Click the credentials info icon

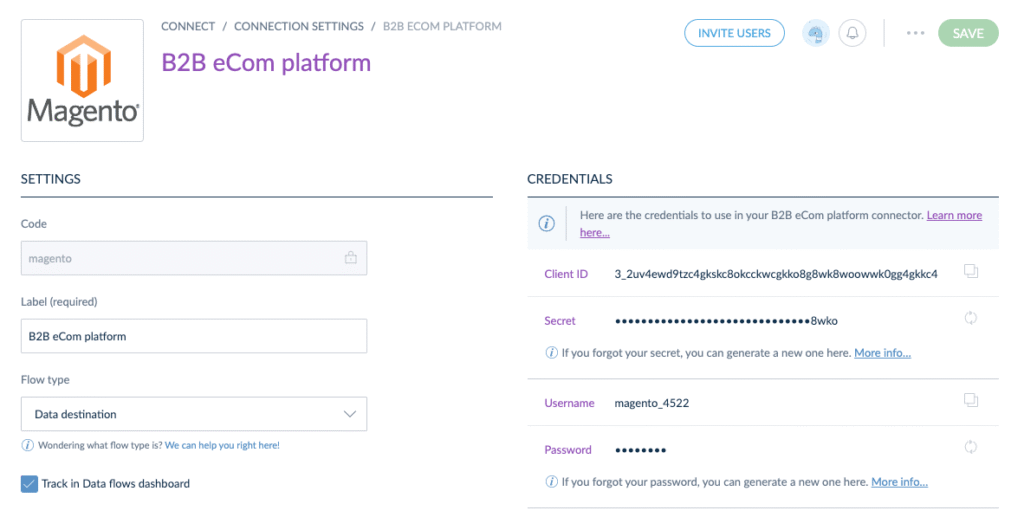click(x=547, y=223)
